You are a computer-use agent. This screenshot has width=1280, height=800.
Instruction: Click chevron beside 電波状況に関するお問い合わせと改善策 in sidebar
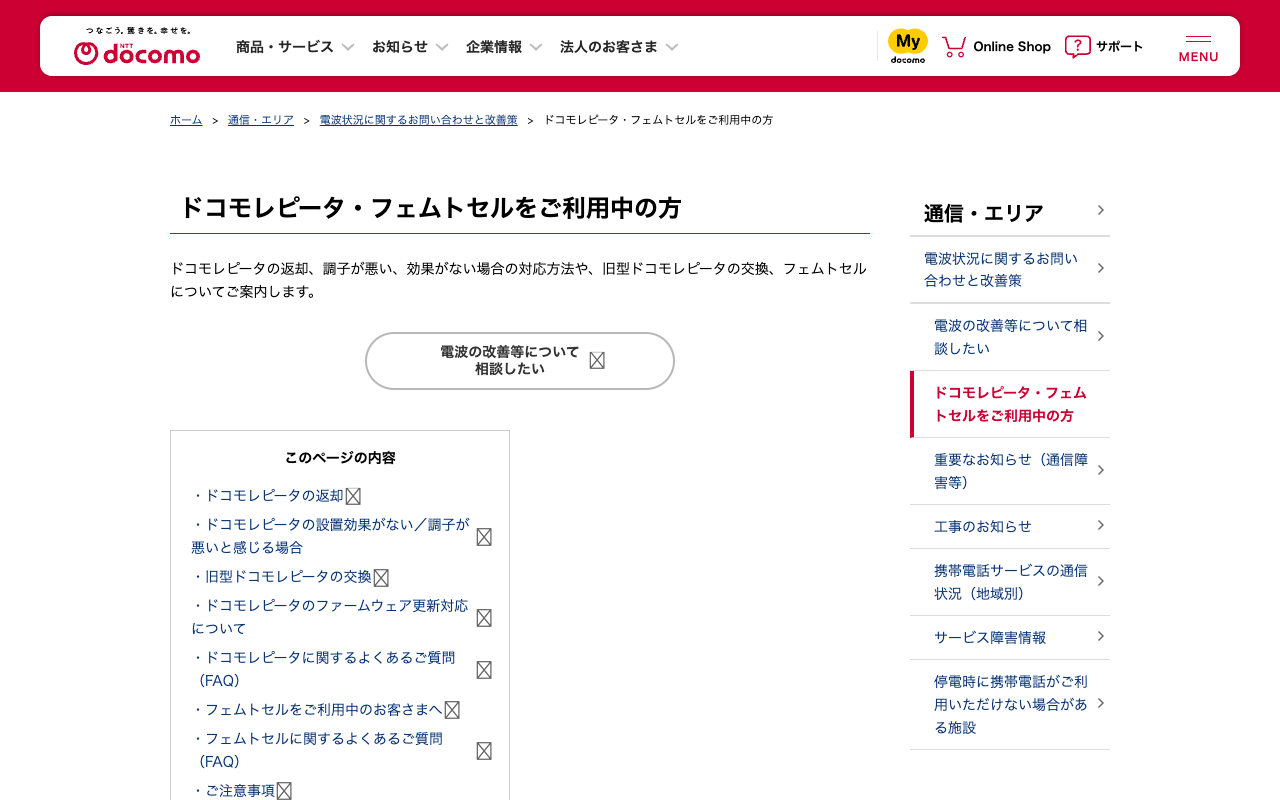pyautogui.click(x=1100, y=268)
